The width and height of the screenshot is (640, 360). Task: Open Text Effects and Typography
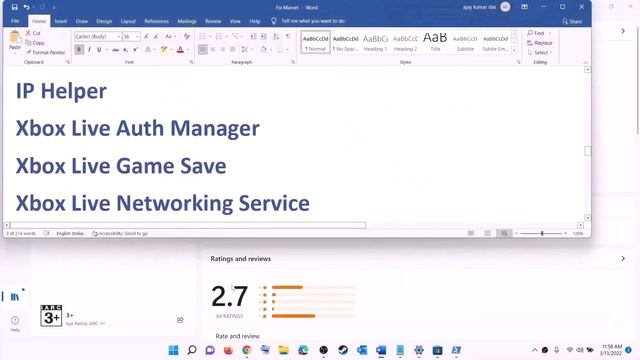[149, 49]
